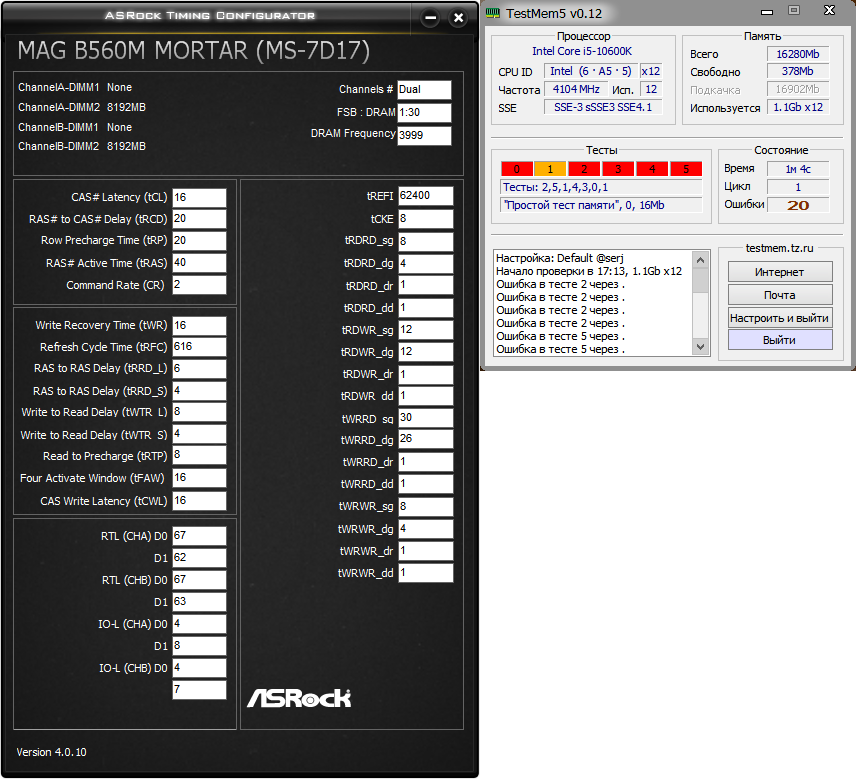
Task: Click the tRRD_S value field
Action: click(199, 391)
